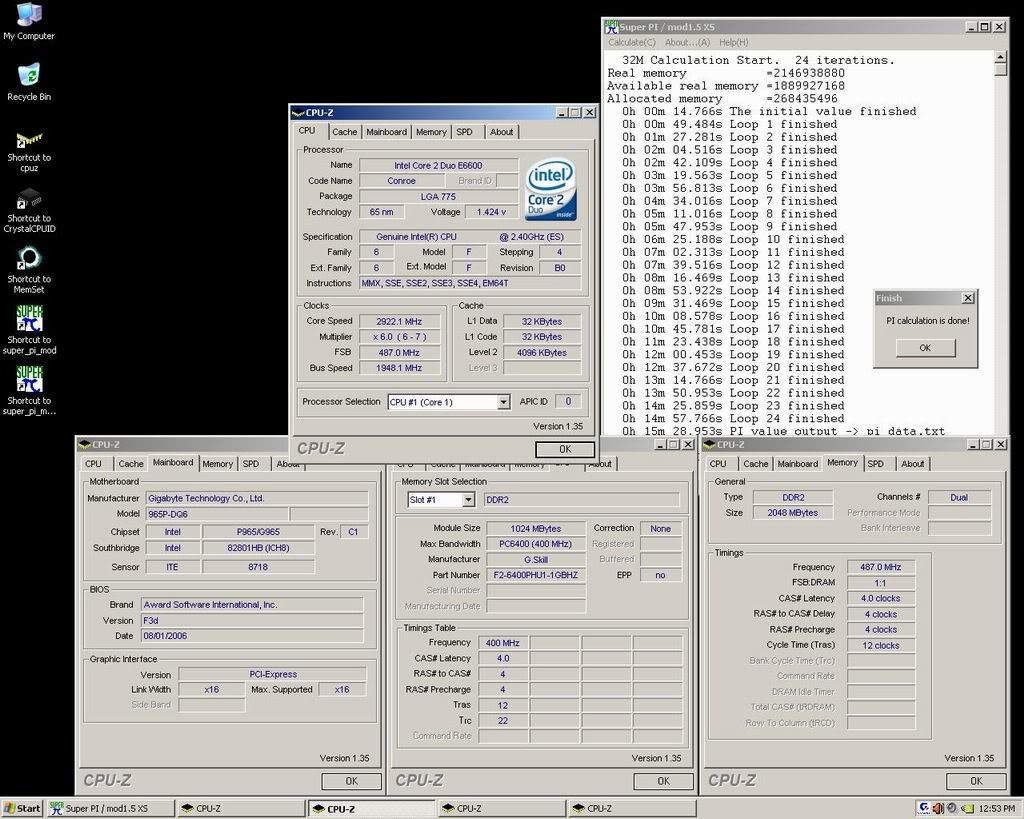This screenshot has width=1024, height=819.
Task: Click OK in the Memory CPU-Z window
Action: tap(976, 781)
